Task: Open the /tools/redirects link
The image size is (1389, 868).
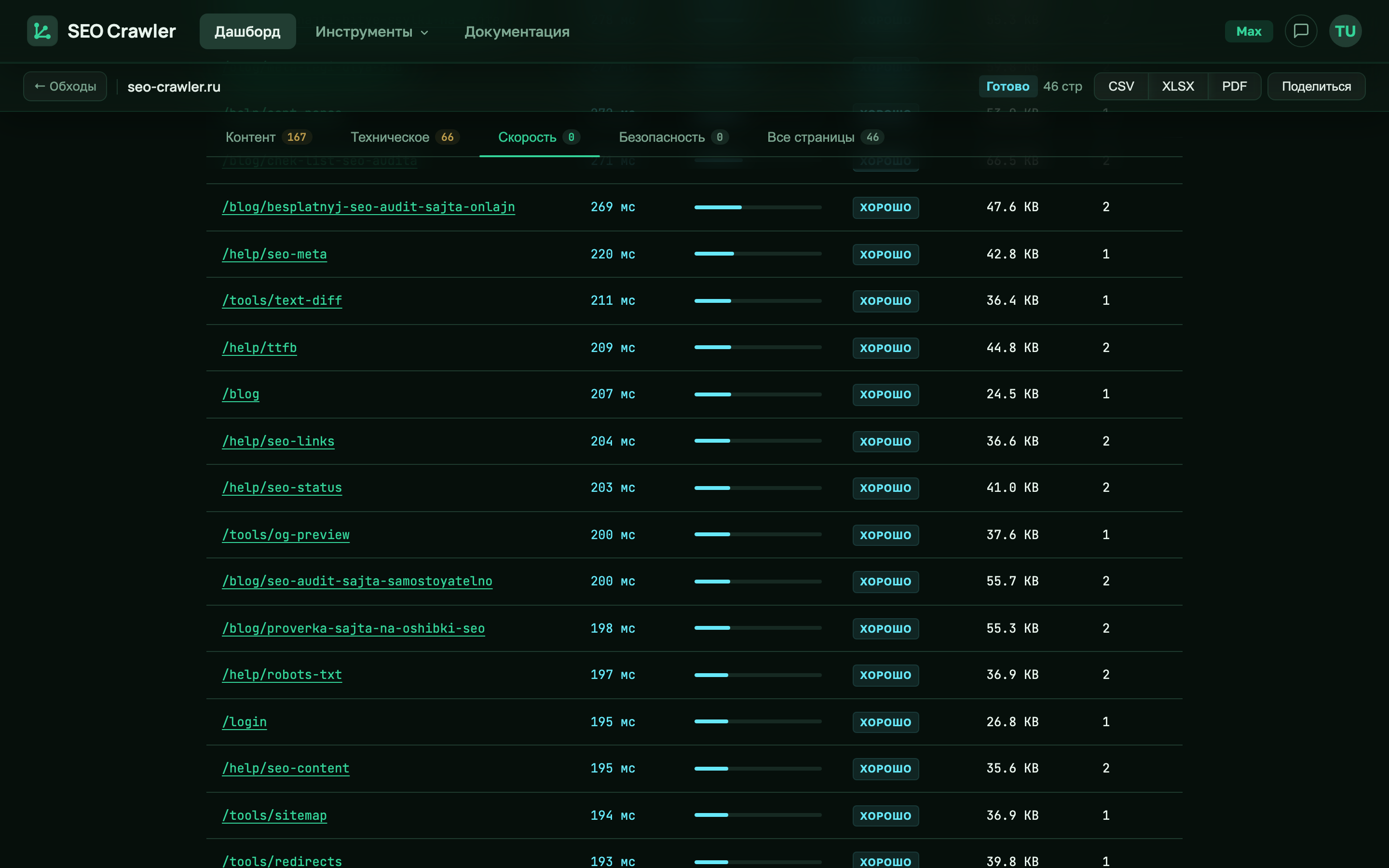Action: point(282,861)
